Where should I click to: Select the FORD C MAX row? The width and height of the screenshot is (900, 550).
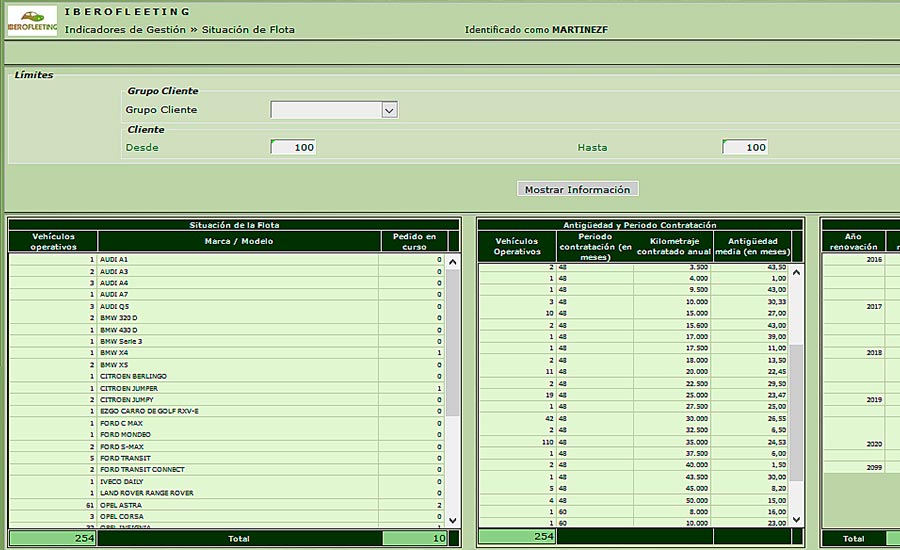point(226,423)
